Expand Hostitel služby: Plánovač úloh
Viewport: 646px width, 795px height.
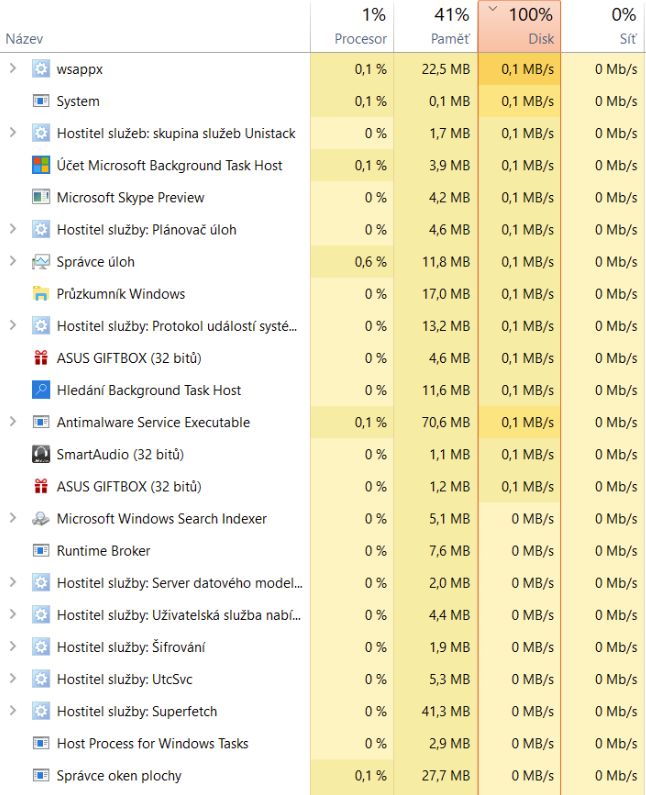(x=13, y=229)
